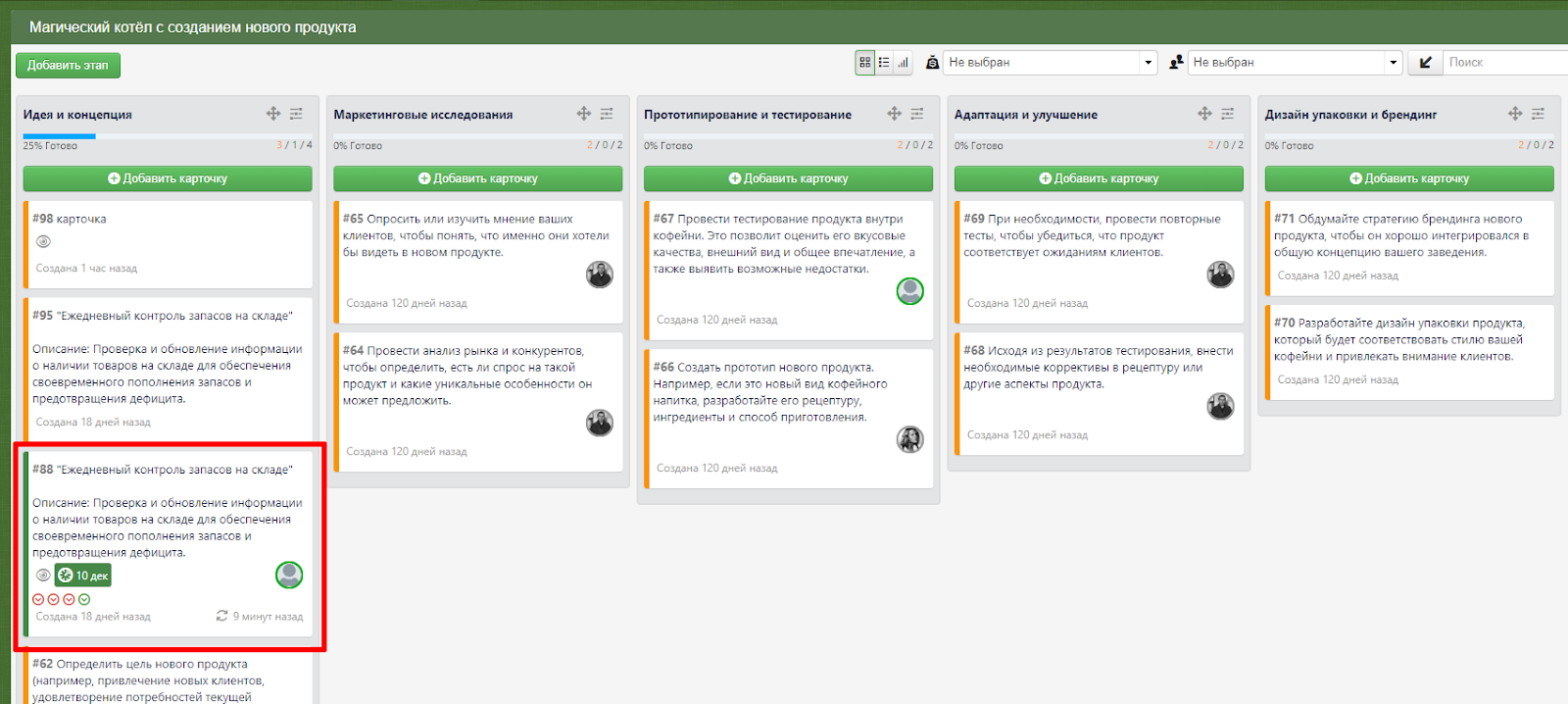Click the refresh icon on card #88
The width and height of the screenshot is (1568, 704).
coord(222,616)
